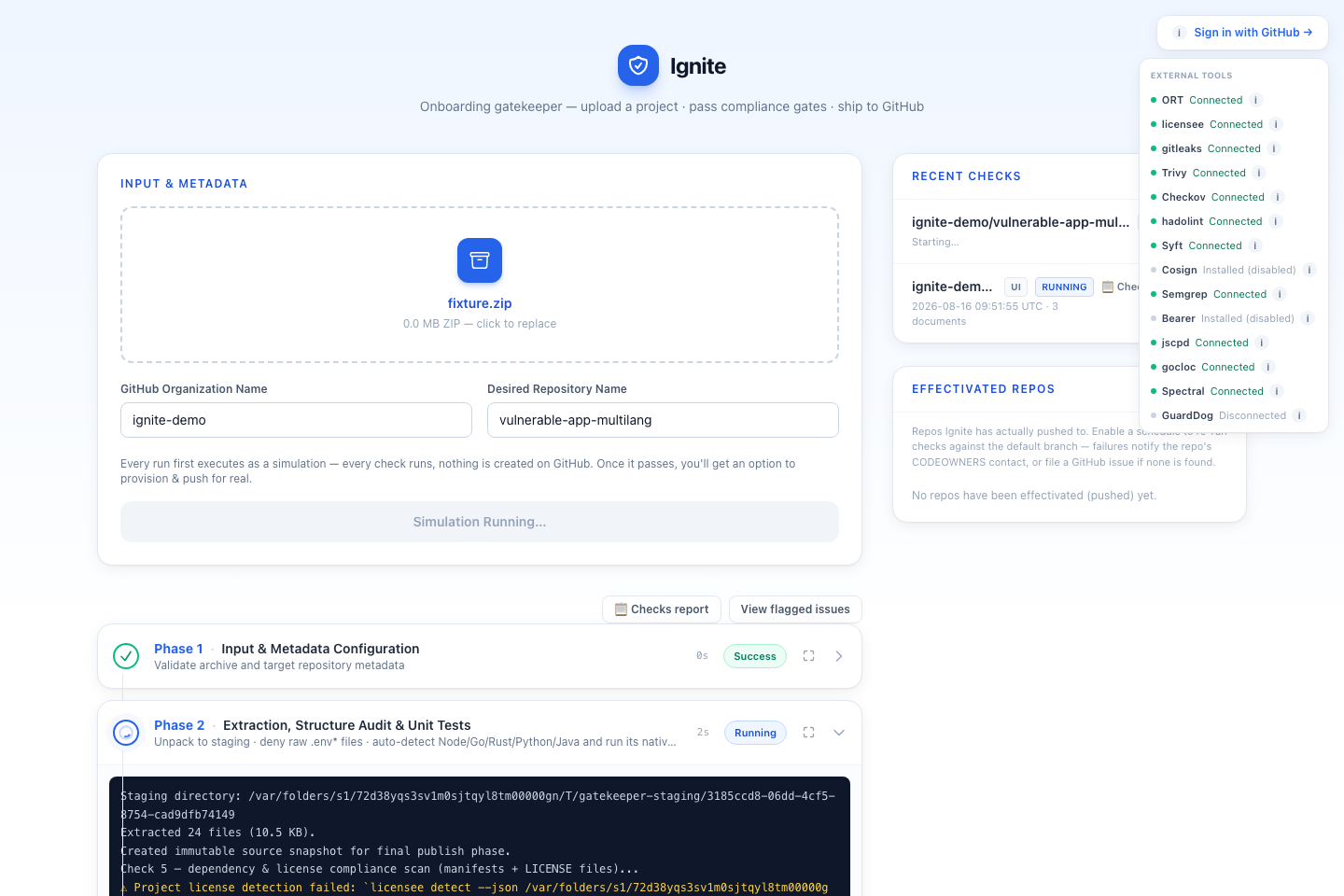Open info icon beside hadolint Connected

pyautogui.click(x=1276, y=221)
